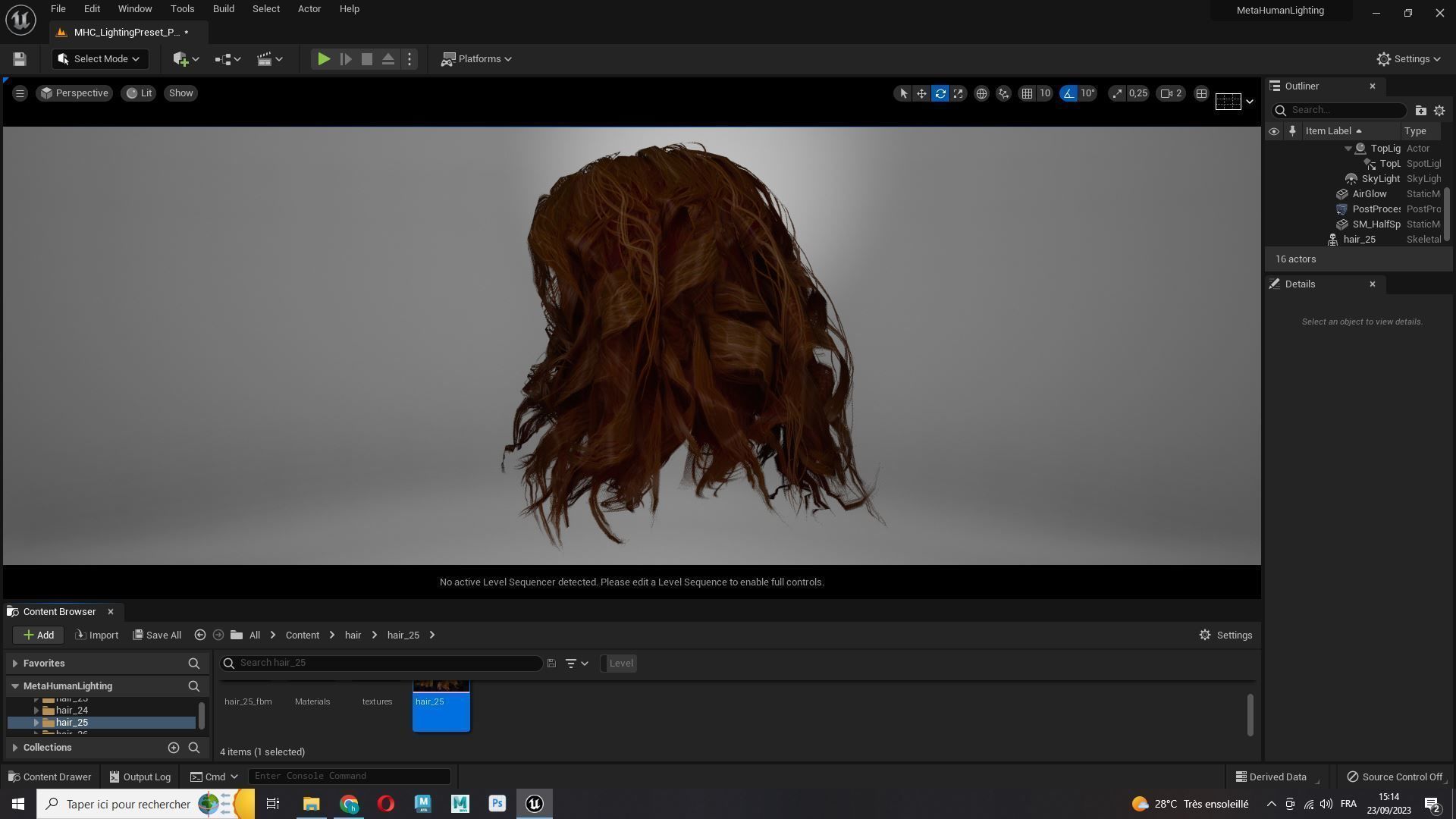
Task: Activate the Select objects tool
Action: pos(903,93)
